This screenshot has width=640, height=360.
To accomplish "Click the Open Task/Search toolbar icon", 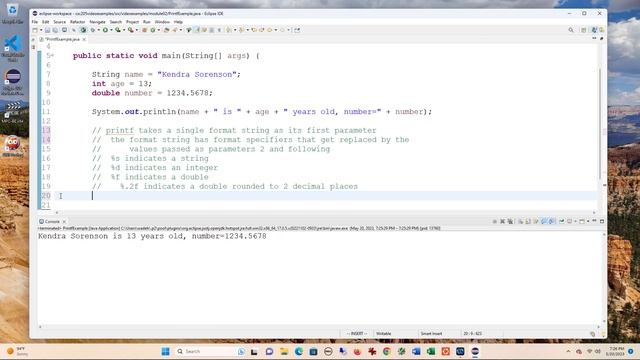I will coord(174,30).
